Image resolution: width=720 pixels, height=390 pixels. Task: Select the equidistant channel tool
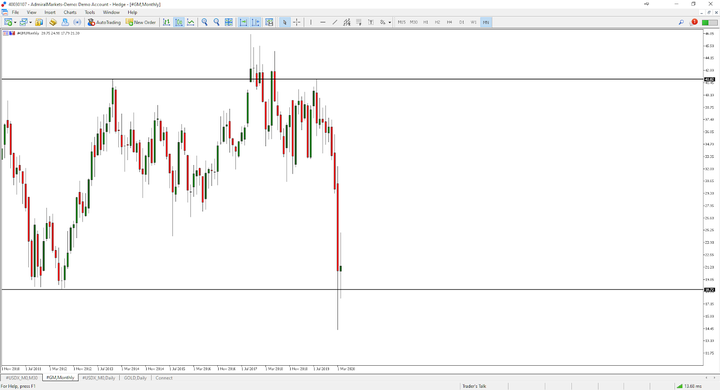347,22
